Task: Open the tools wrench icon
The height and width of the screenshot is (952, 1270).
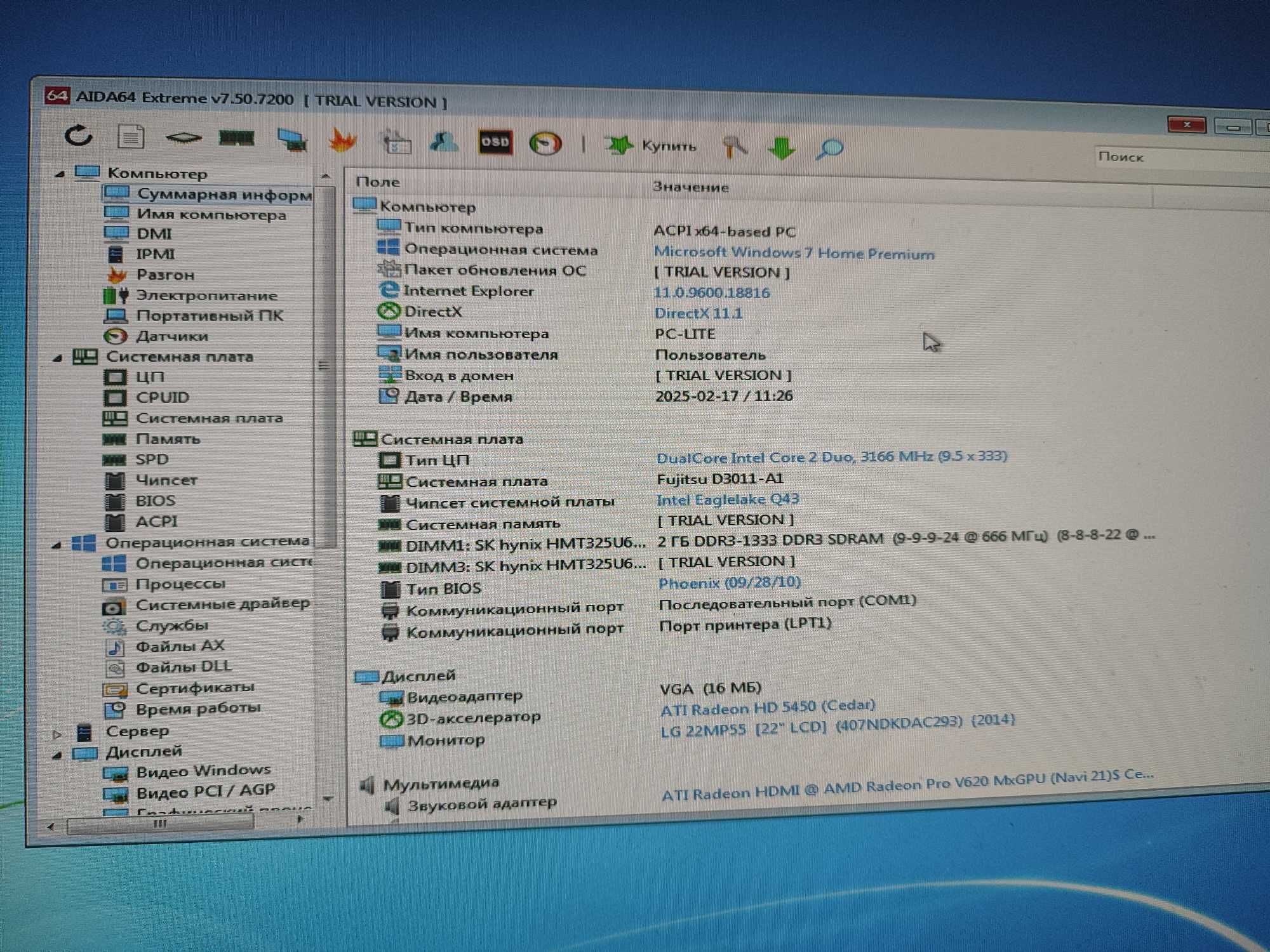Action: 734,147
